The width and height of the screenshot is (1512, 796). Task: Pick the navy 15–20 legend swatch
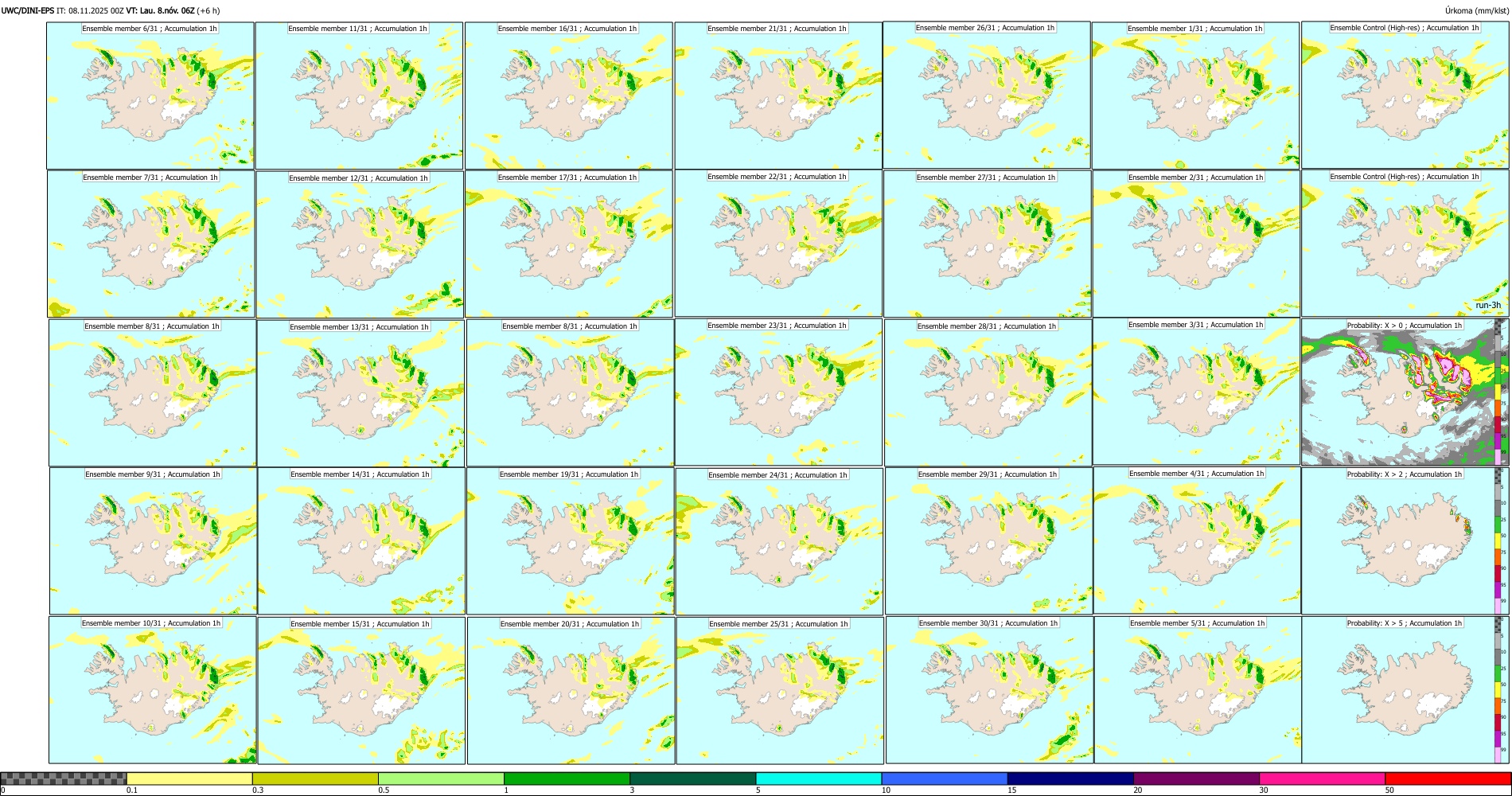(x=1070, y=778)
